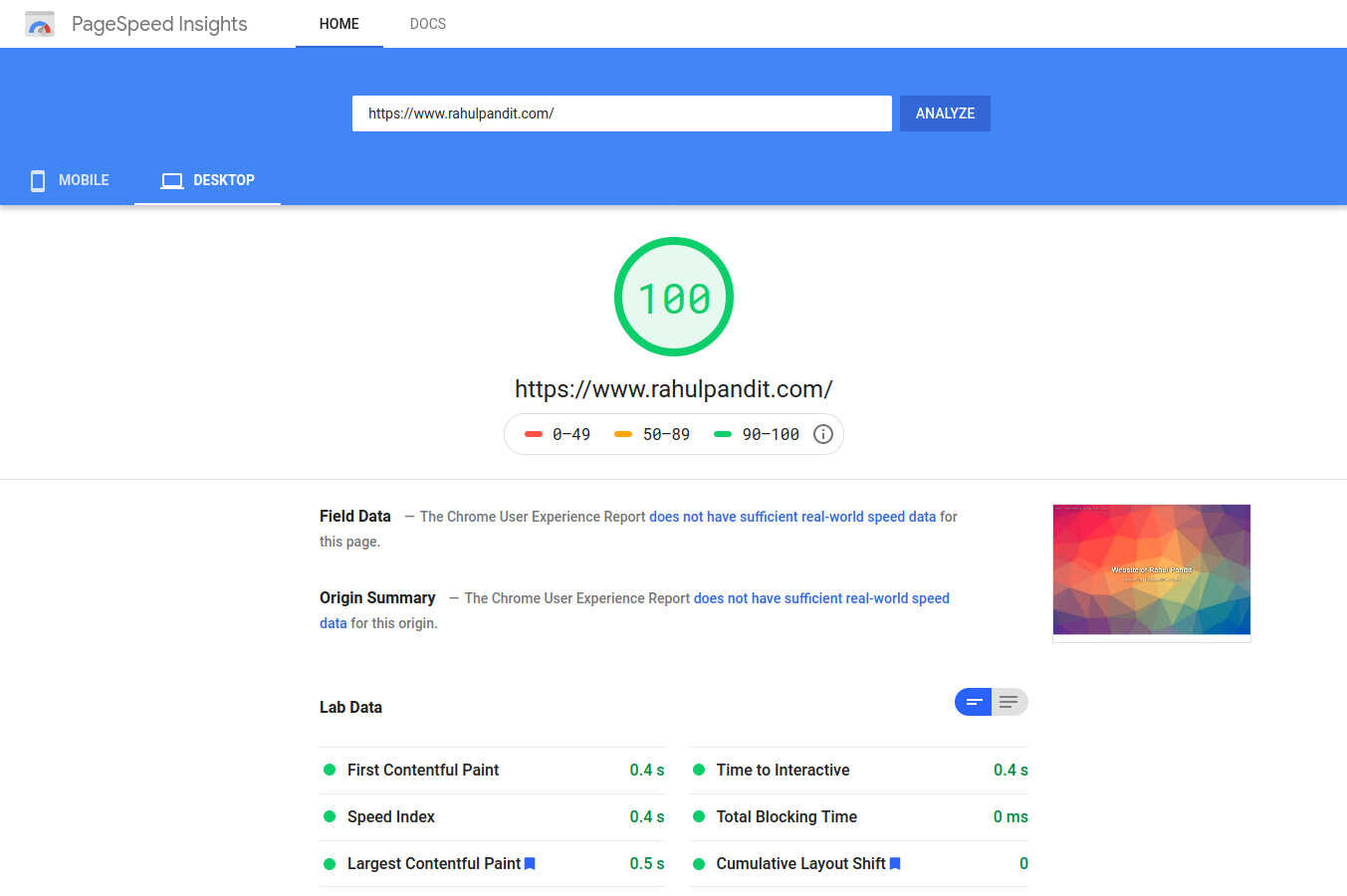Click the page preview thumbnail
1347x896 pixels.
[1151, 569]
